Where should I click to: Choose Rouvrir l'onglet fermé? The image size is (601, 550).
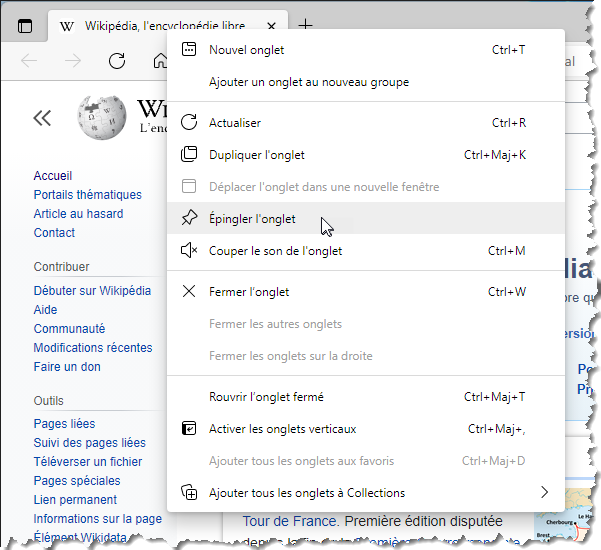tap(266, 397)
